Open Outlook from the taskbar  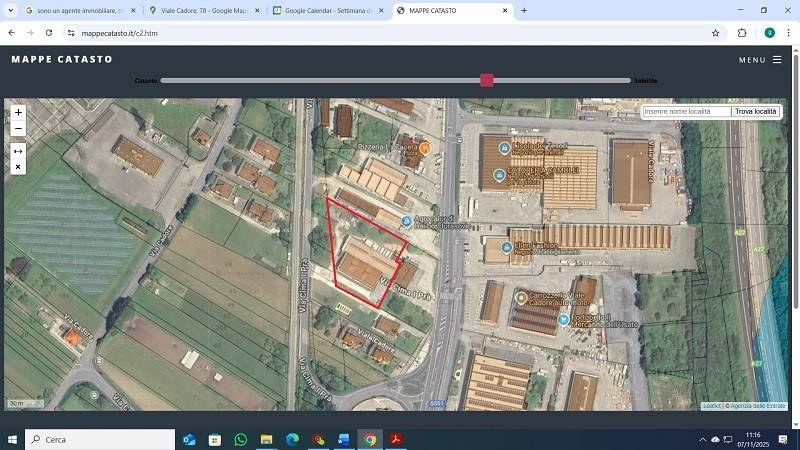[189, 439]
